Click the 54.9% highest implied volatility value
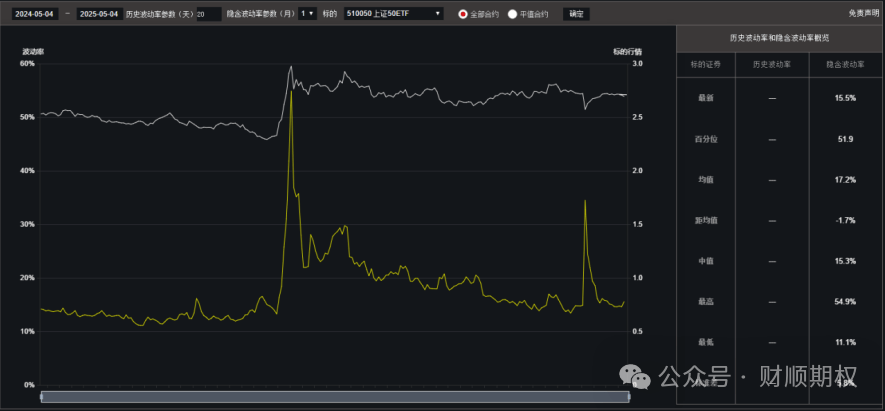This screenshot has width=885, height=411. pos(846,301)
